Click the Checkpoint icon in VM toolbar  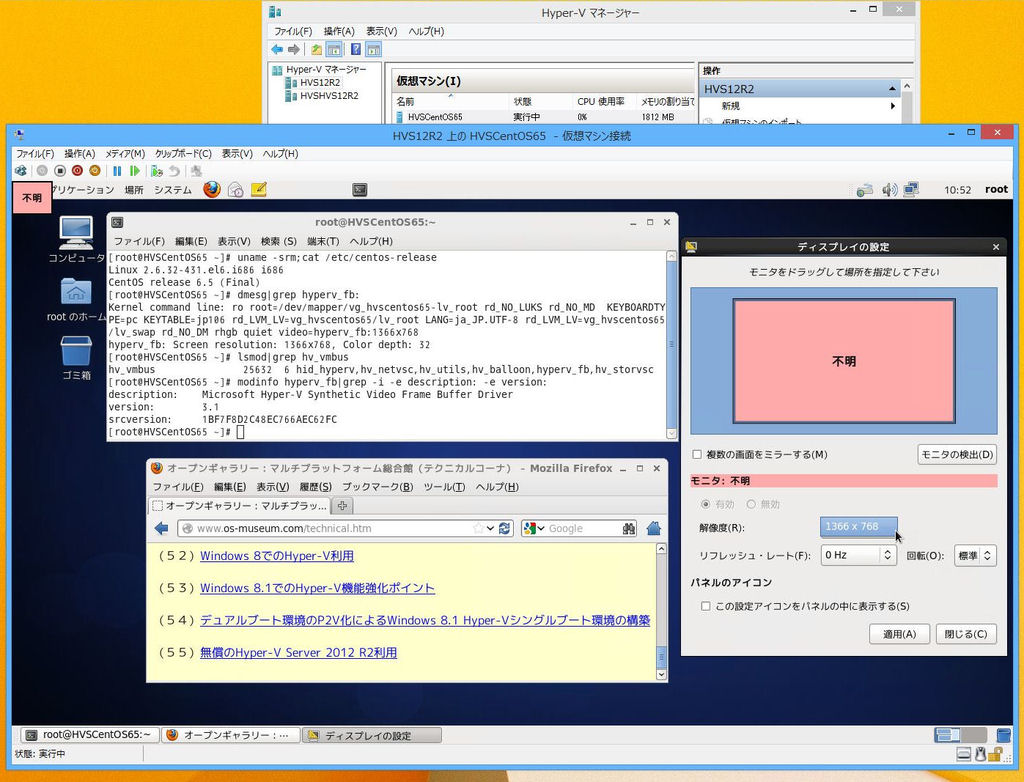pyautogui.click(x=157, y=171)
